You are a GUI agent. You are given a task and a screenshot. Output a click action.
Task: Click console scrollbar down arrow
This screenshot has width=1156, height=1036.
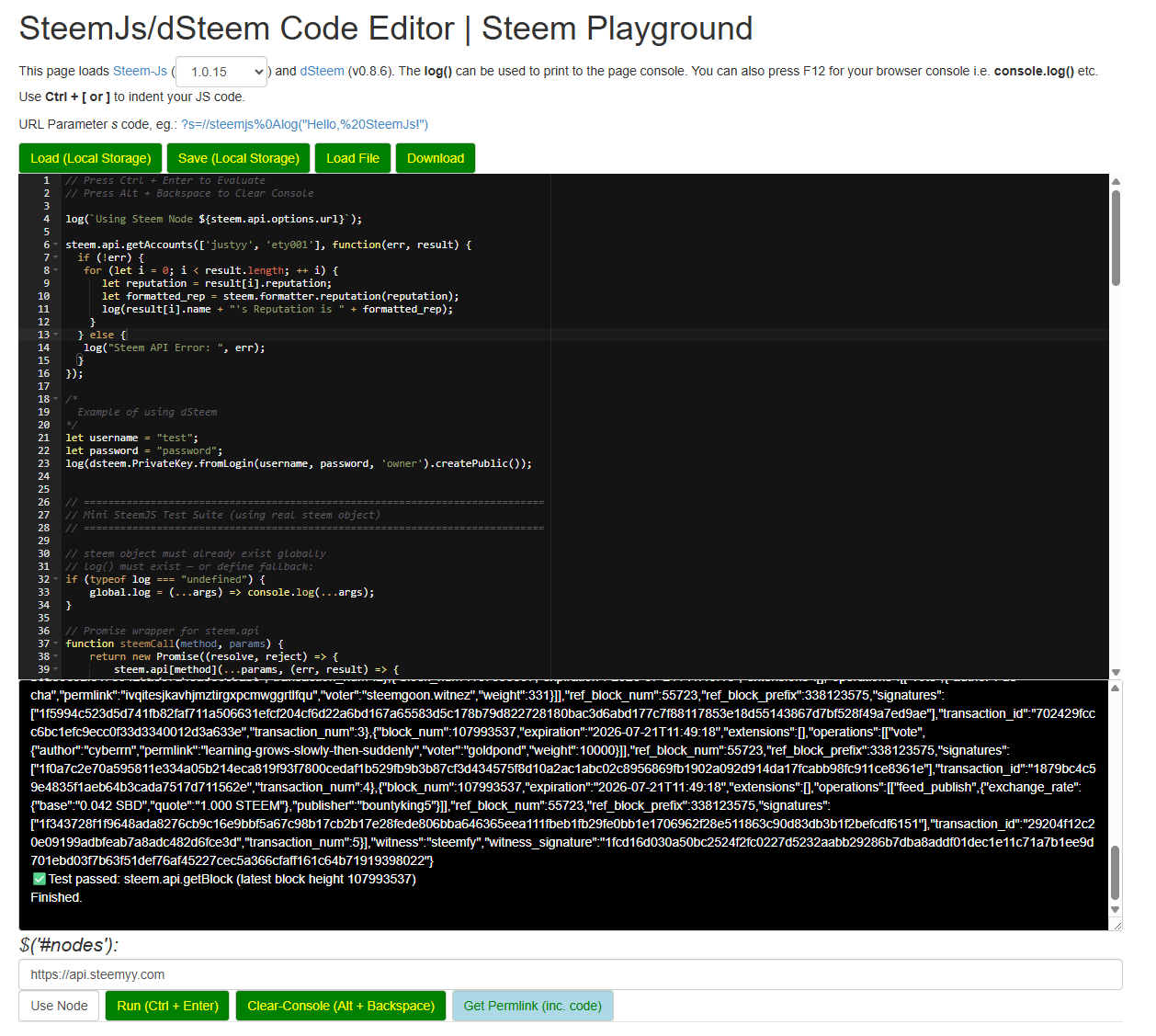pos(1116,910)
